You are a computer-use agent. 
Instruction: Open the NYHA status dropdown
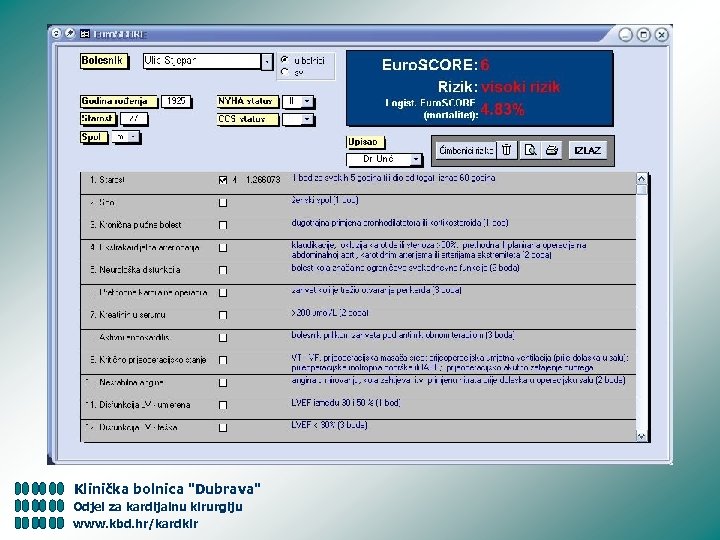click(x=307, y=101)
